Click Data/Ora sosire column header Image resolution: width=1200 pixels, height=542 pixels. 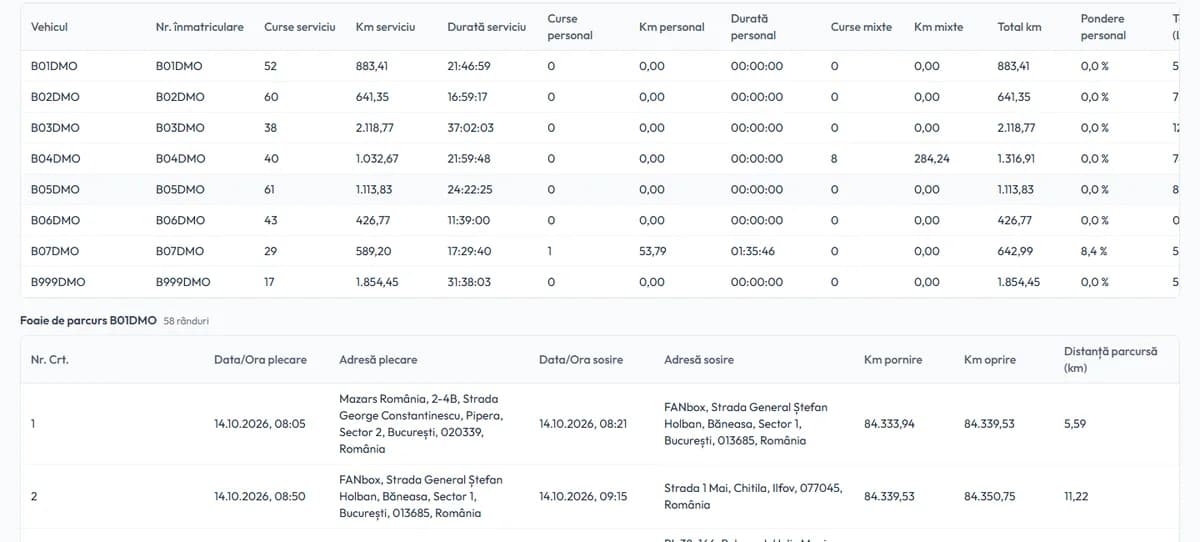pos(581,360)
